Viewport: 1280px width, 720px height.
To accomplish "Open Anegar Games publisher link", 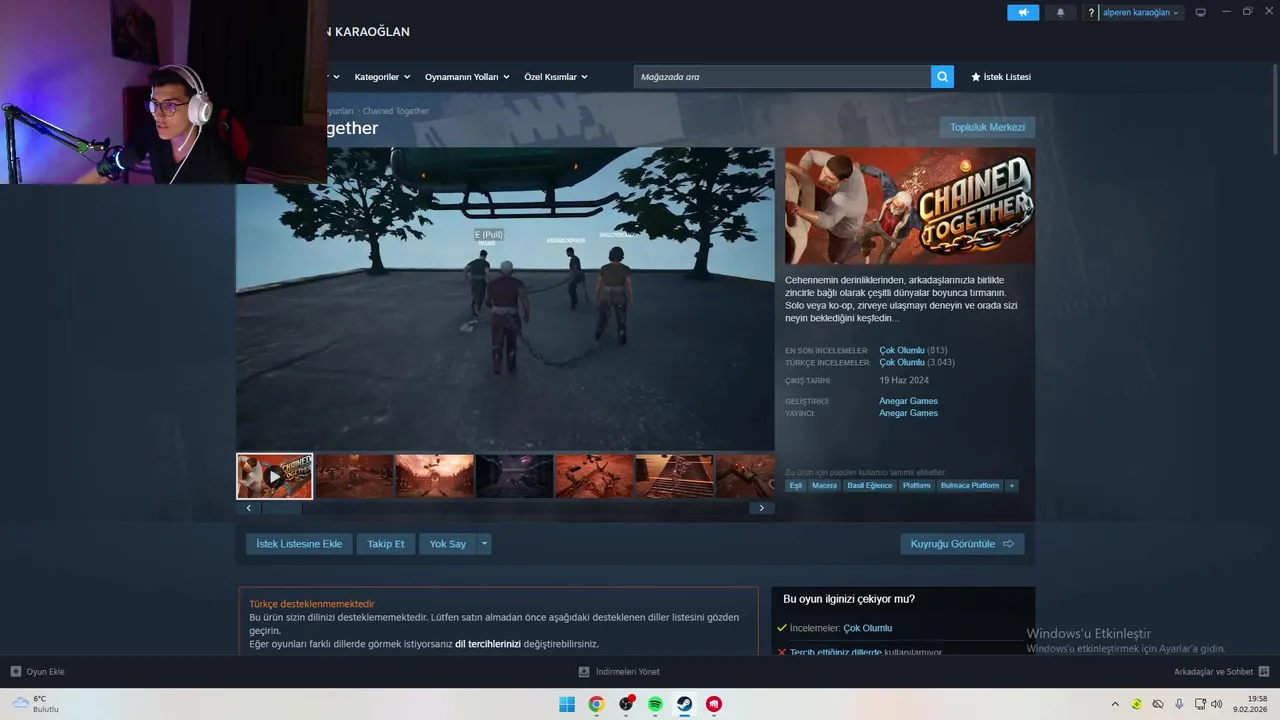I will coord(908,413).
